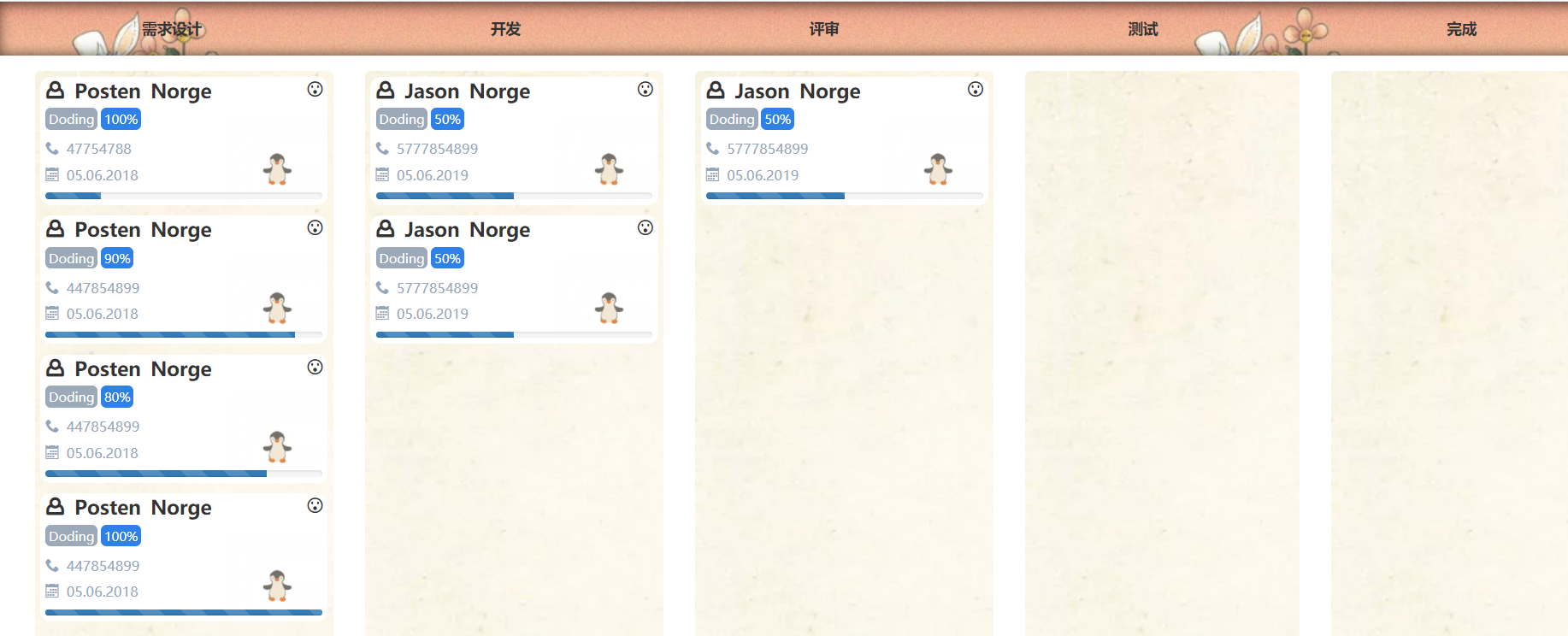Click penguin avatar on lower Jason card in 开发

(x=609, y=308)
